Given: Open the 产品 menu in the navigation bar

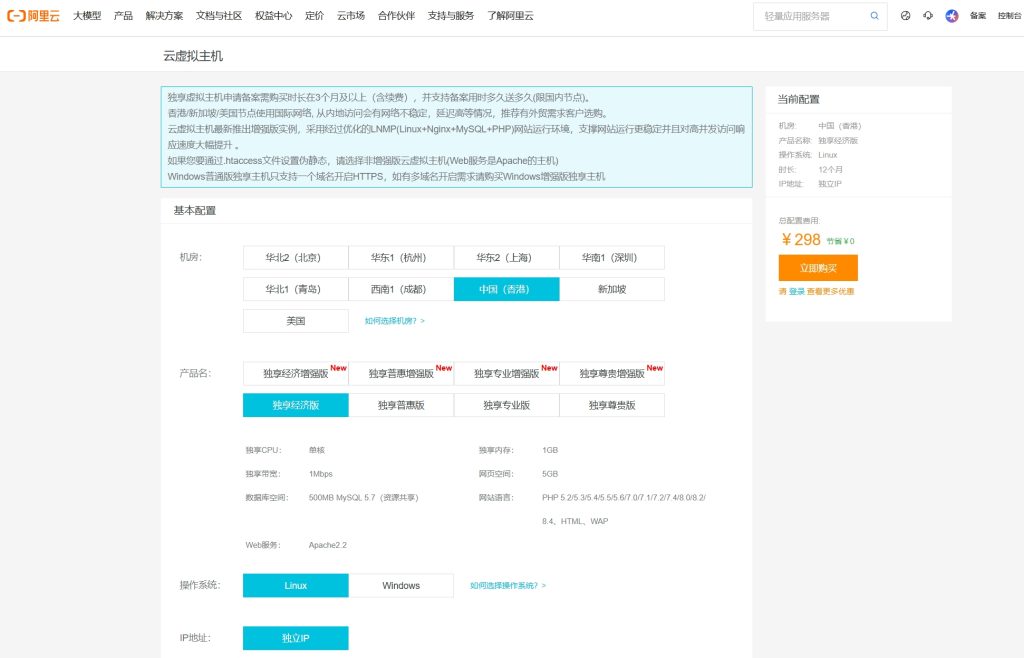Looking at the screenshot, I should [123, 16].
